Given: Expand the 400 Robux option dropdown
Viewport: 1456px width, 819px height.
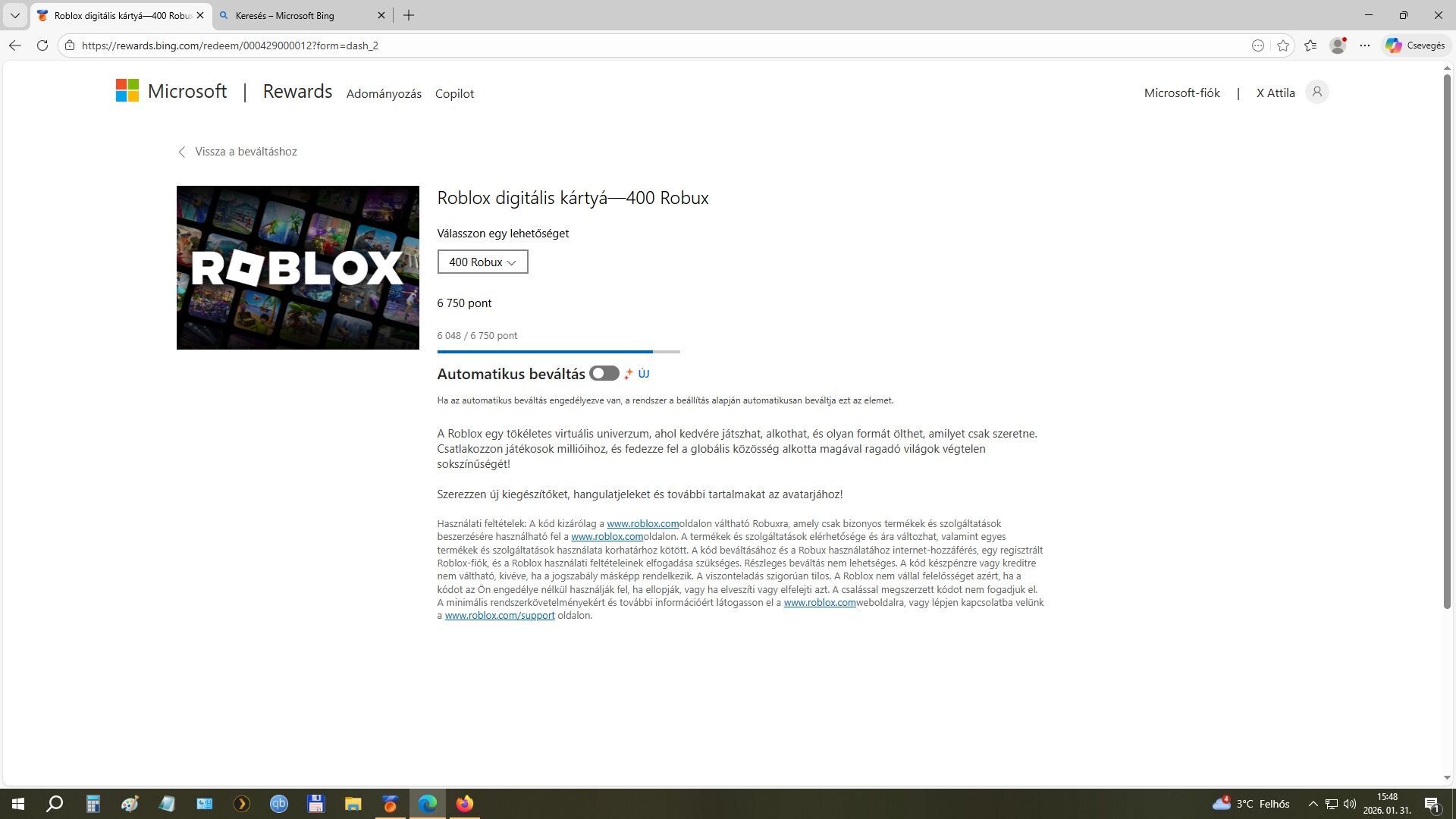Looking at the screenshot, I should [x=482, y=262].
